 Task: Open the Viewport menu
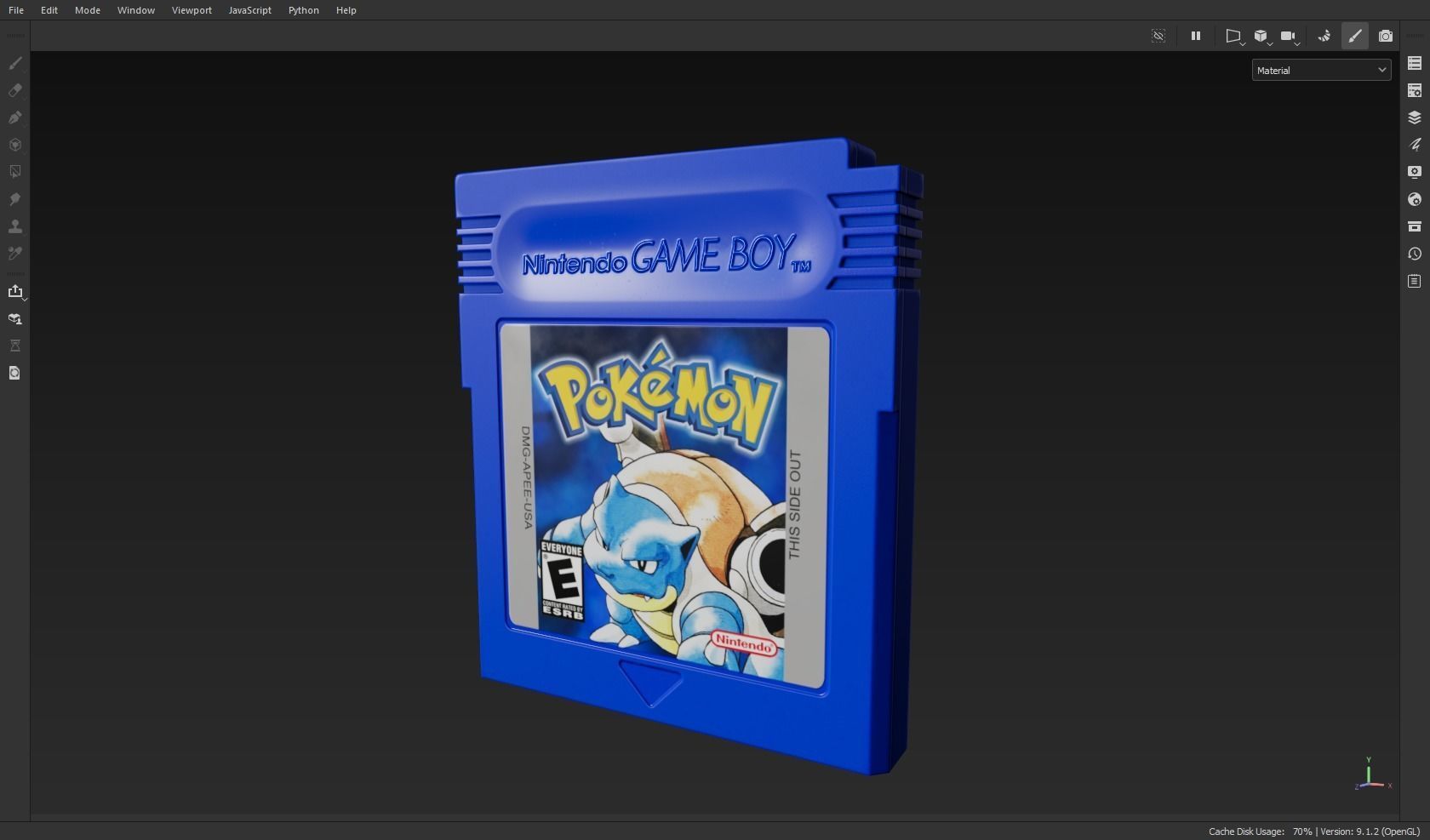[192, 10]
